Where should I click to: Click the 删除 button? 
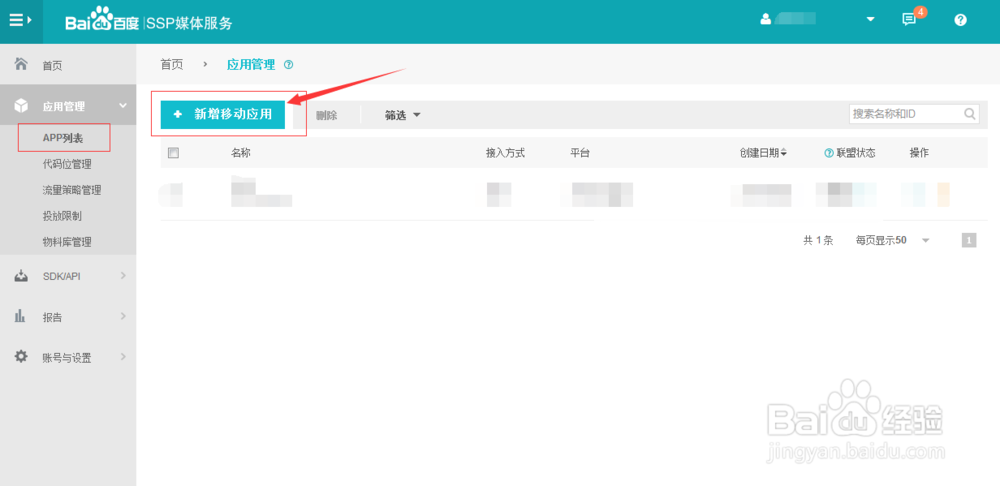pos(327,115)
